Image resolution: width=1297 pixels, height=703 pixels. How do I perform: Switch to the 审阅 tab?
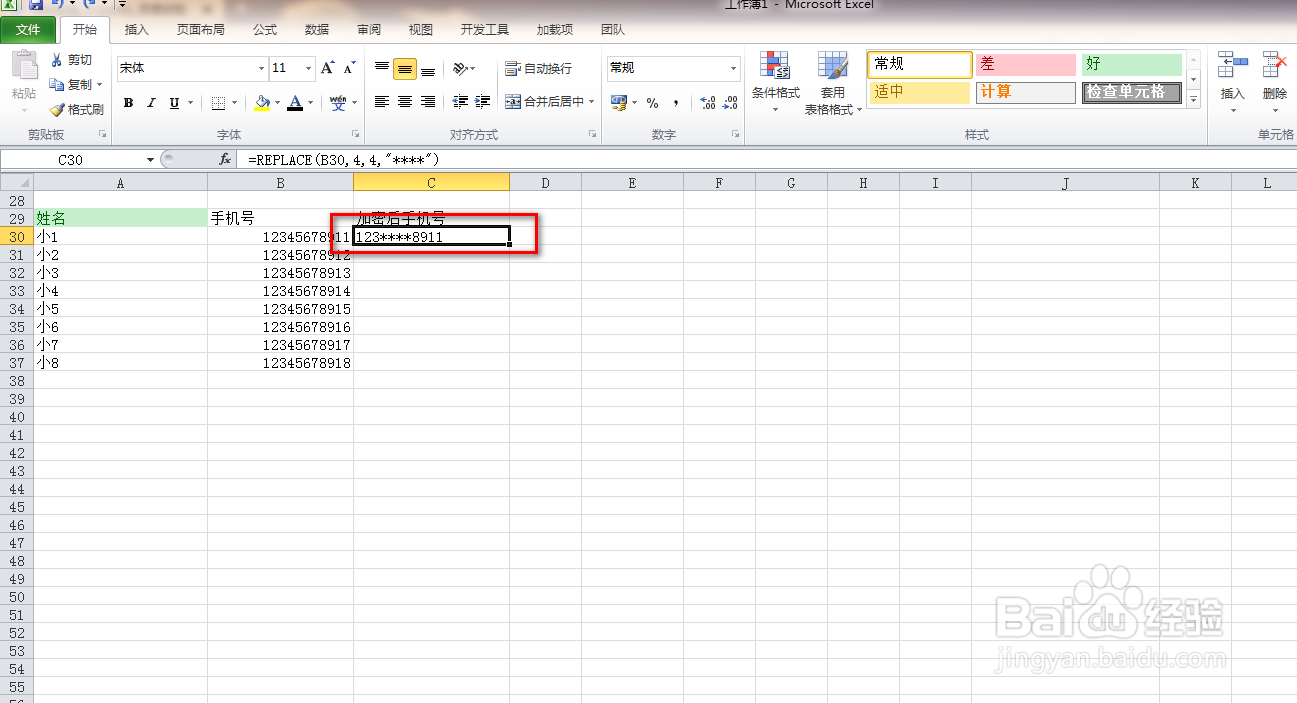point(369,30)
